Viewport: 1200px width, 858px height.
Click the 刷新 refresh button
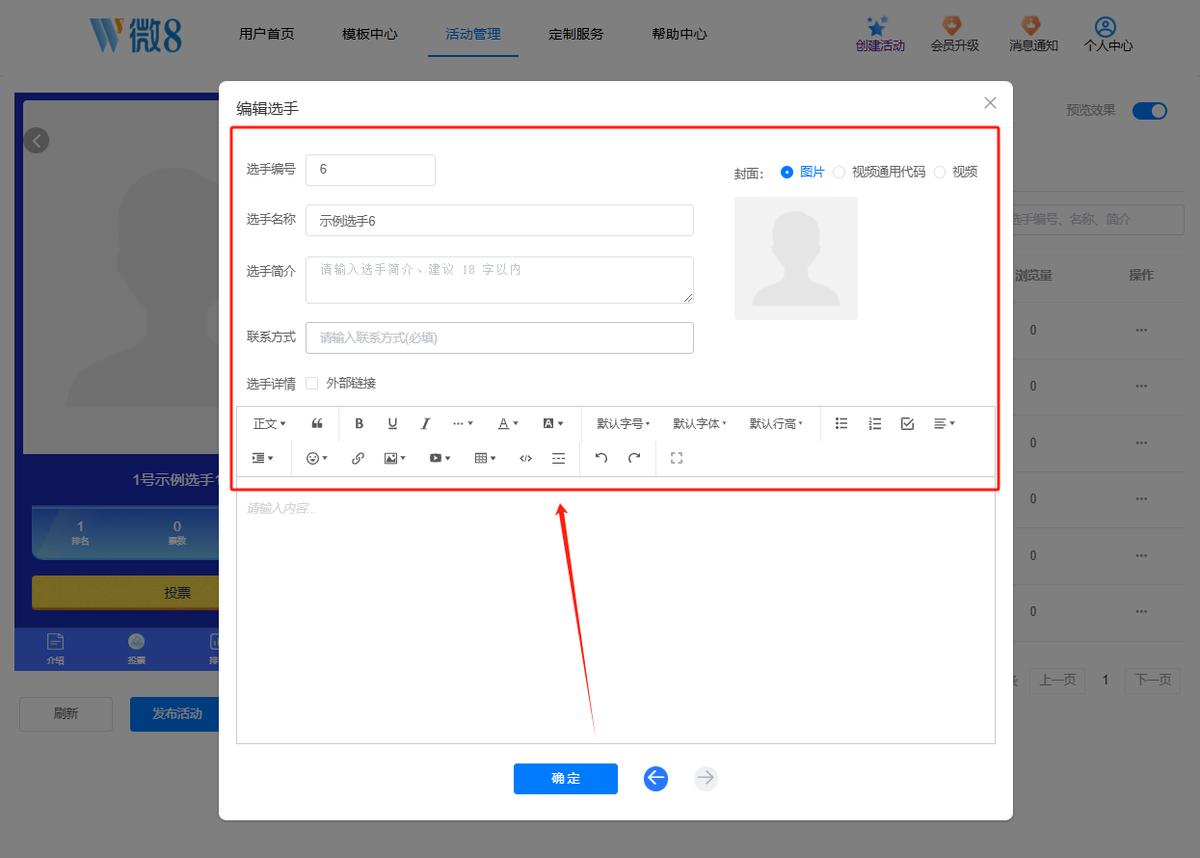(x=66, y=714)
